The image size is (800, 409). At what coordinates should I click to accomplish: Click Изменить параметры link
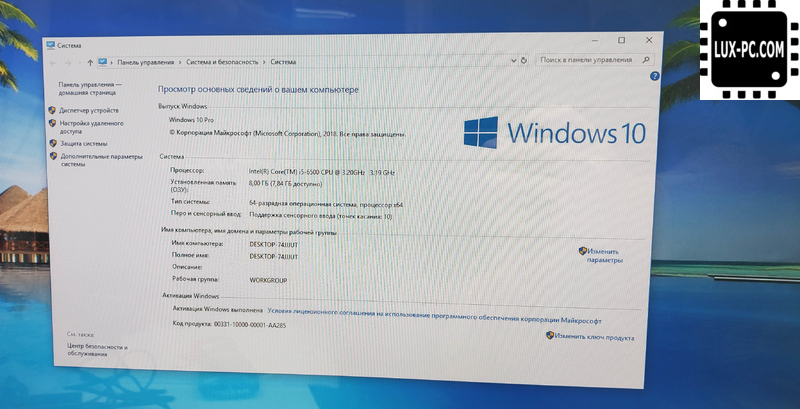click(x=604, y=255)
